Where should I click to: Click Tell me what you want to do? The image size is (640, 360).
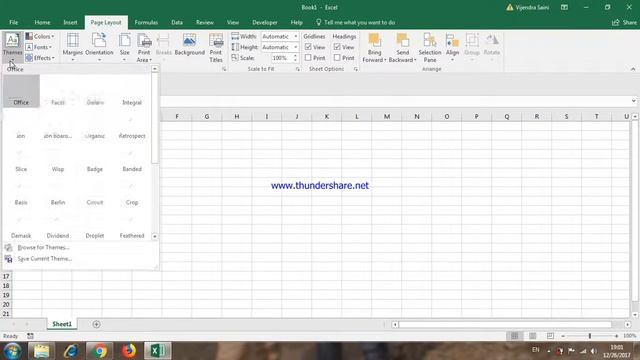point(356,22)
